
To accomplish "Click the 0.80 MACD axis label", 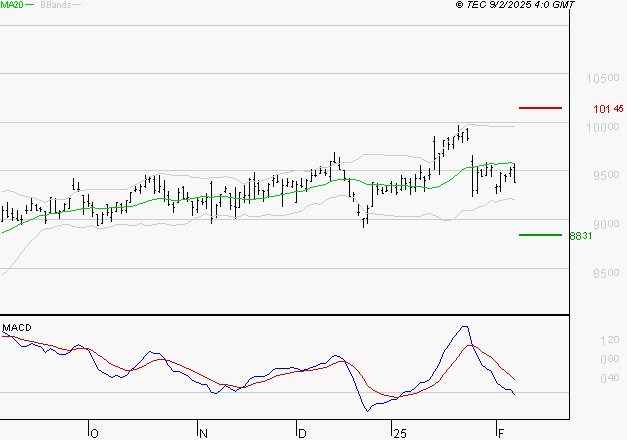I will [609, 359].
